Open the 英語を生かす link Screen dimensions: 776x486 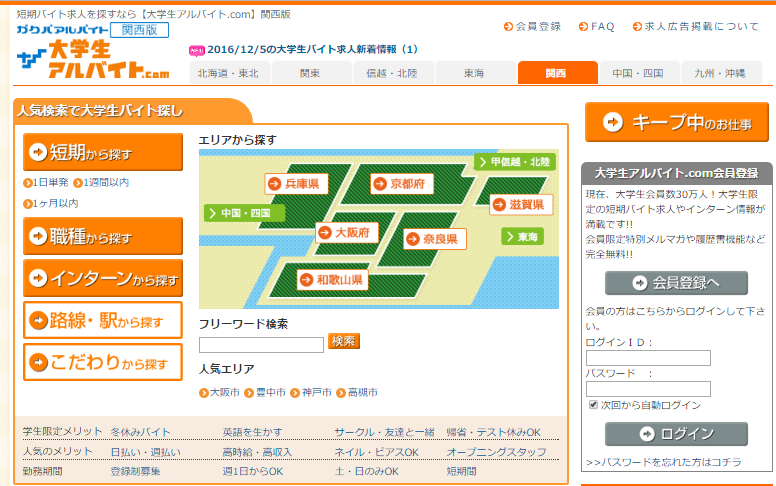tap(252, 432)
